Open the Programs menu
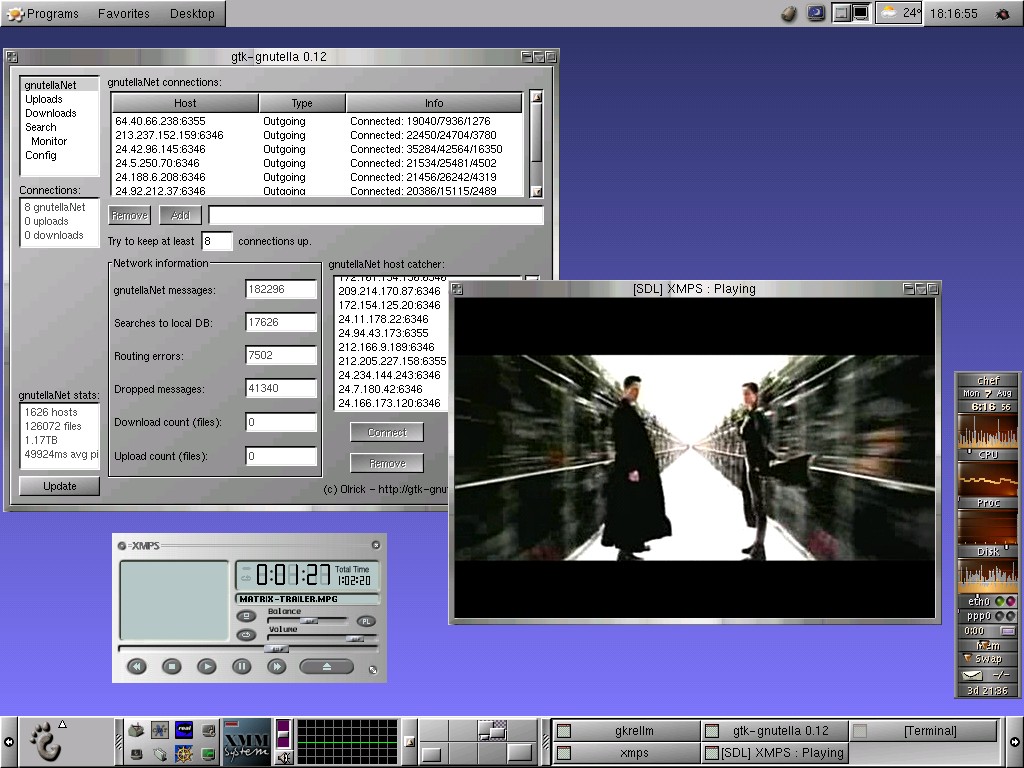This screenshot has width=1024, height=768. click(44, 14)
